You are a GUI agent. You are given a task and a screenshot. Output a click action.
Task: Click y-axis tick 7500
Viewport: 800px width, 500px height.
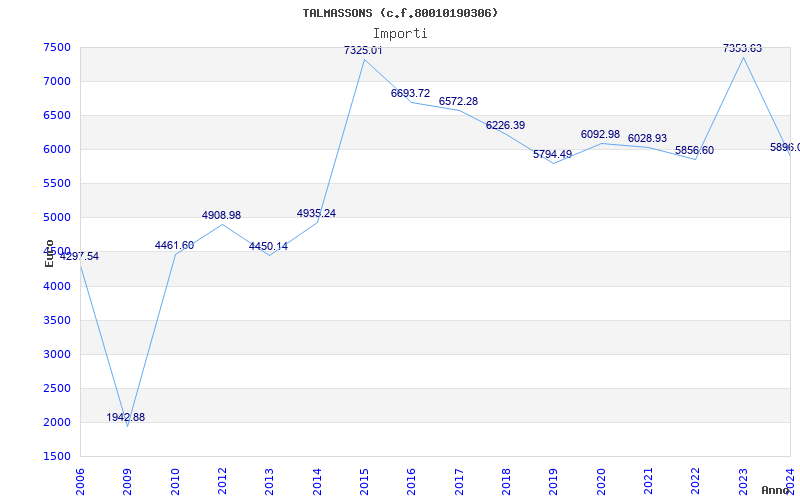[x=57, y=47]
